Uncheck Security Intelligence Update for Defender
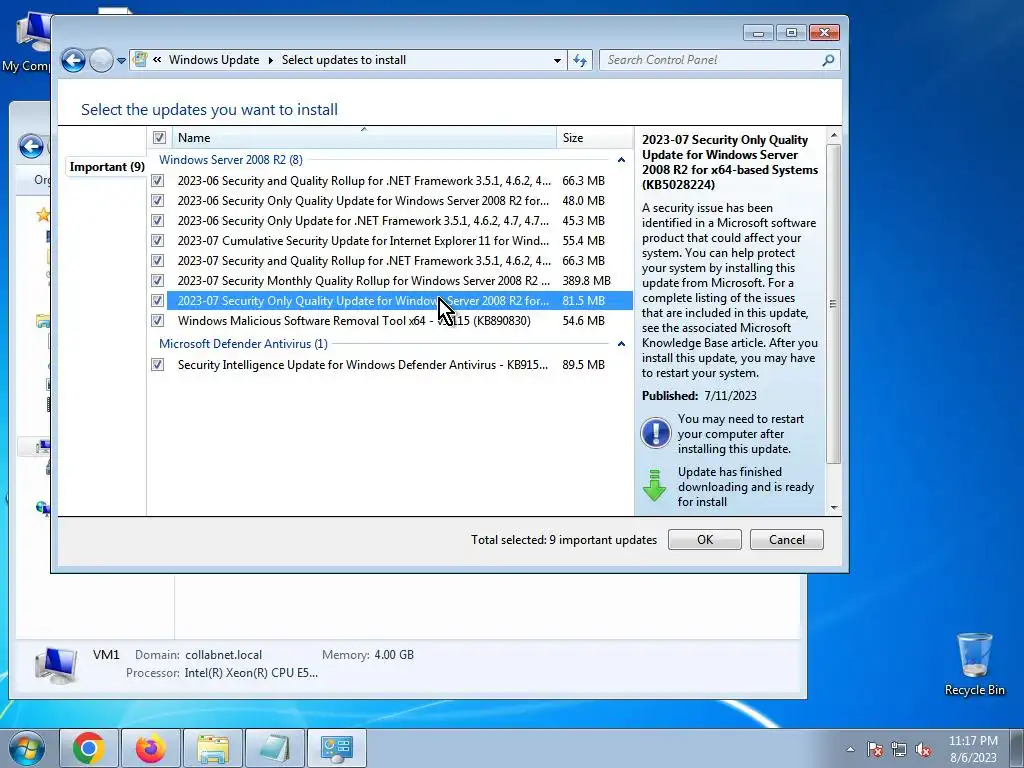 (x=157, y=364)
